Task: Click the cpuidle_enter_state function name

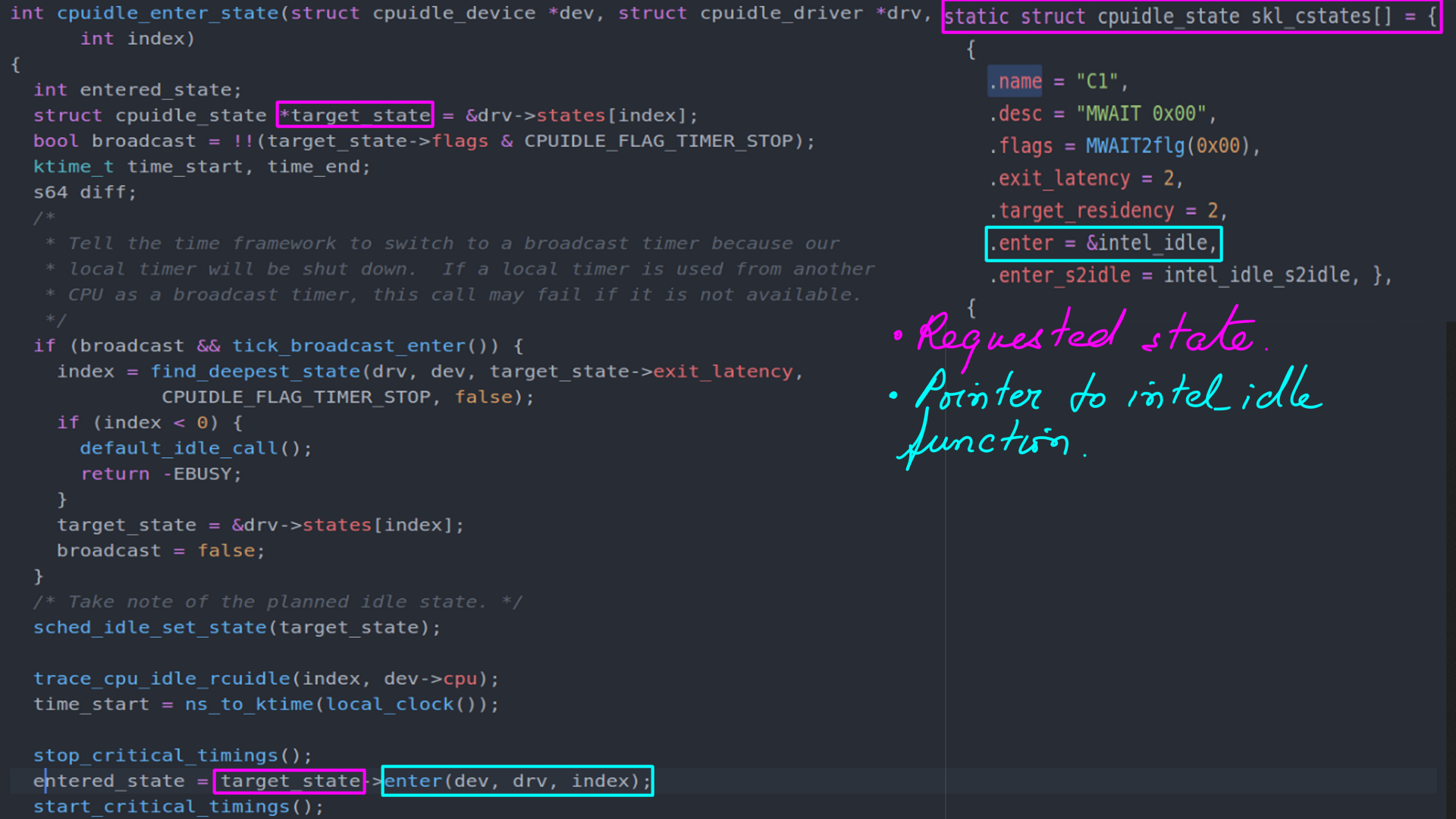Action: pos(168,13)
